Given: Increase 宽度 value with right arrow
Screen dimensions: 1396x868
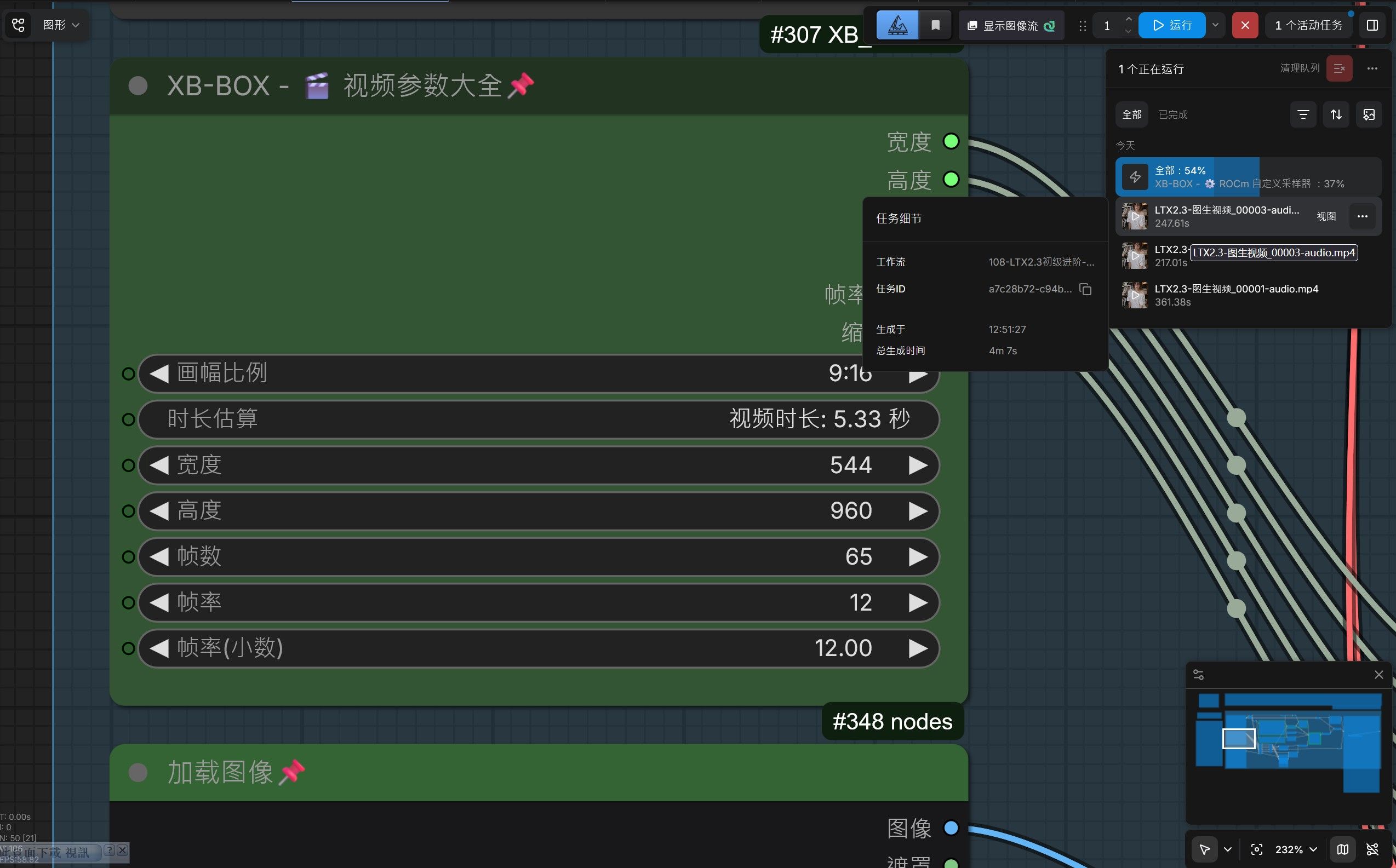Looking at the screenshot, I should point(918,465).
